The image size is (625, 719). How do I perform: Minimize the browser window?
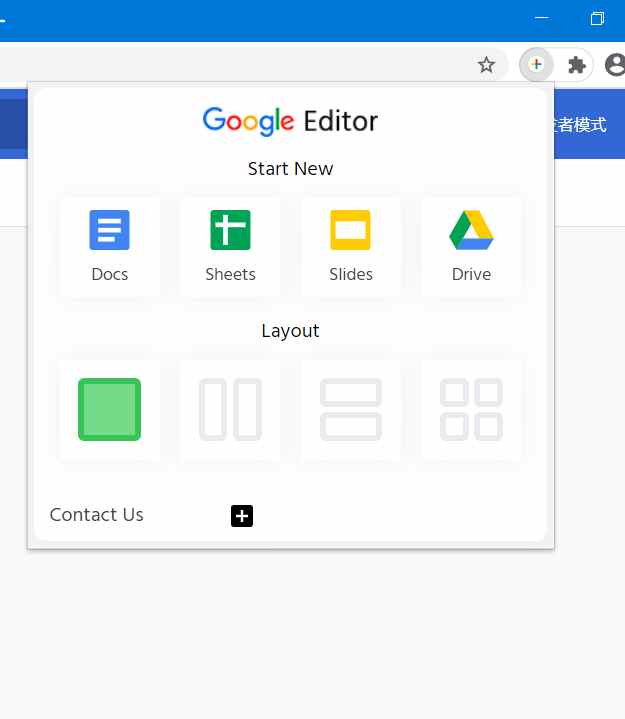[542, 18]
